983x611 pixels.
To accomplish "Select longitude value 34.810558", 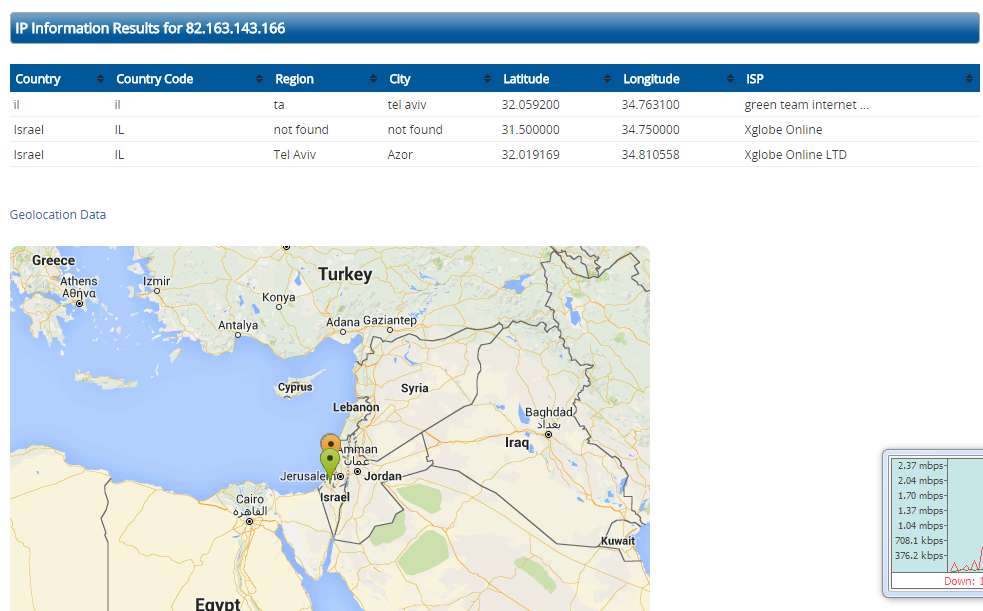I will click(650, 155).
